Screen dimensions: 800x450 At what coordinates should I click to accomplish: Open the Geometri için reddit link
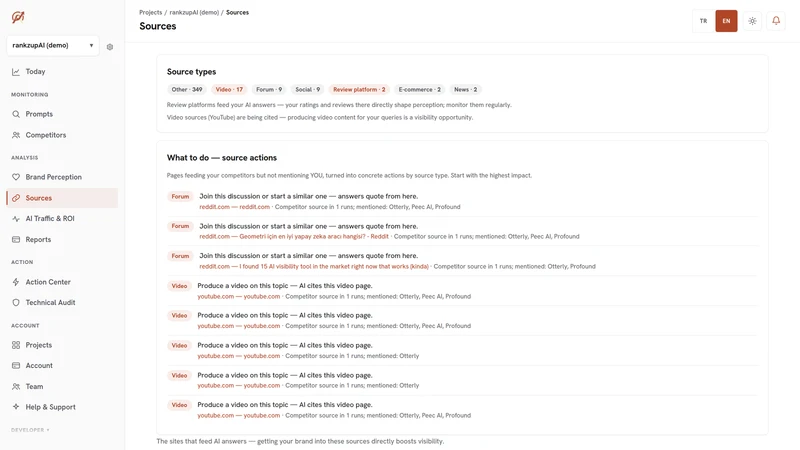(x=294, y=237)
